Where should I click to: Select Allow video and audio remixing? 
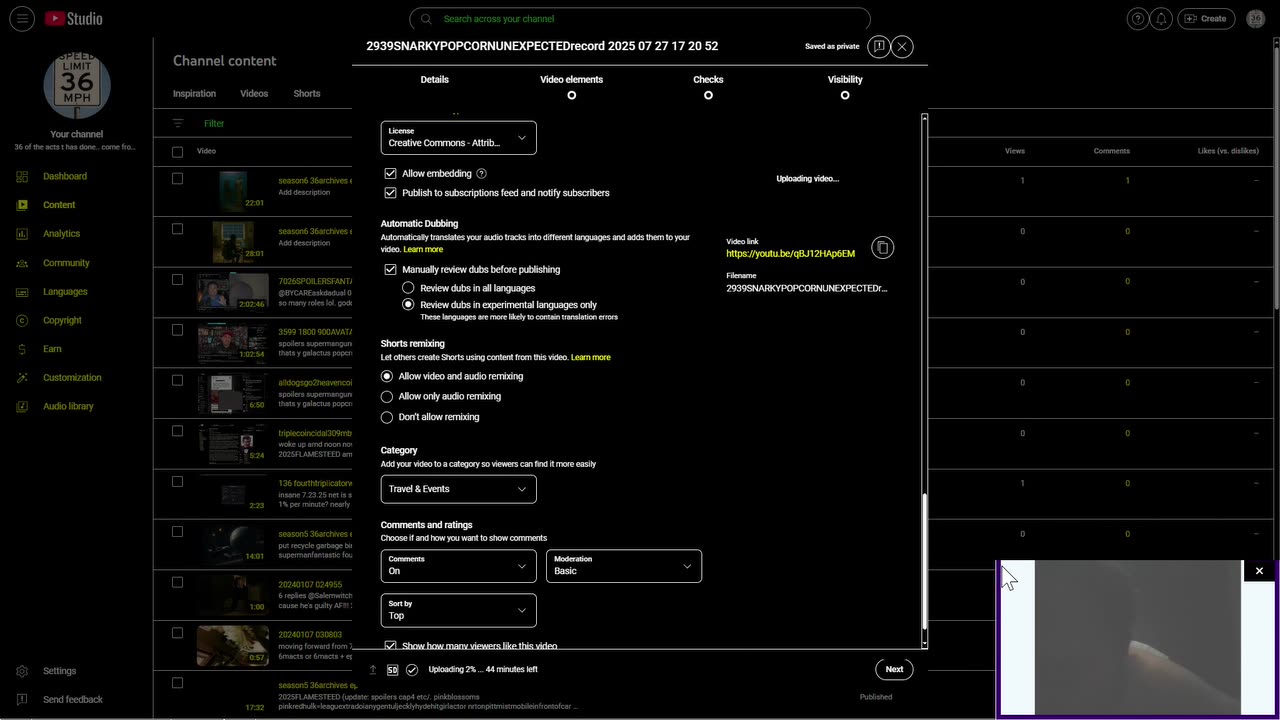coord(387,376)
